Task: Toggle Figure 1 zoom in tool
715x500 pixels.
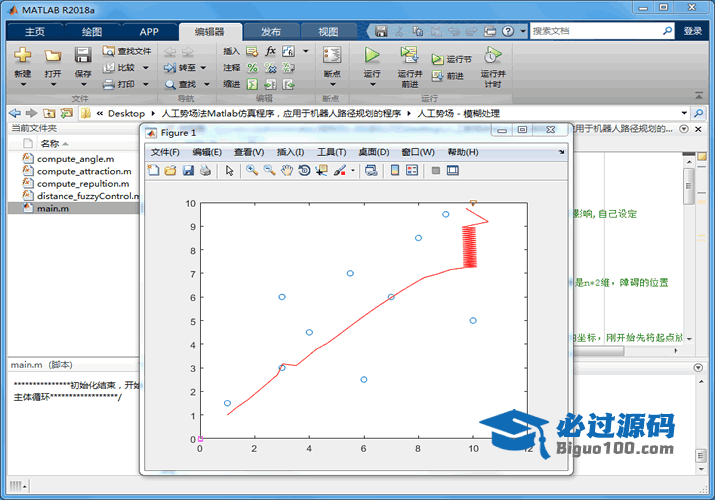Action: tap(252, 170)
